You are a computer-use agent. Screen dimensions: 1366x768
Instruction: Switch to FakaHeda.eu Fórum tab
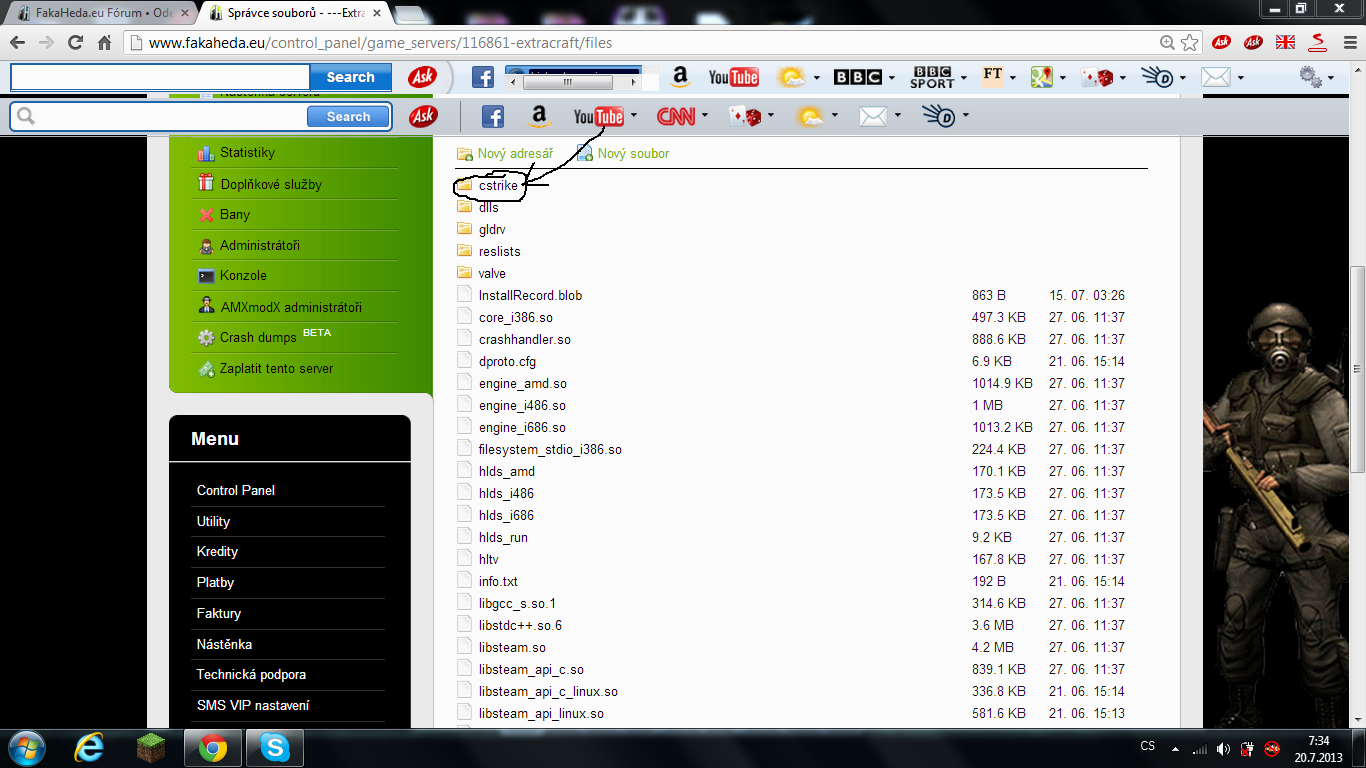[100, 13]
